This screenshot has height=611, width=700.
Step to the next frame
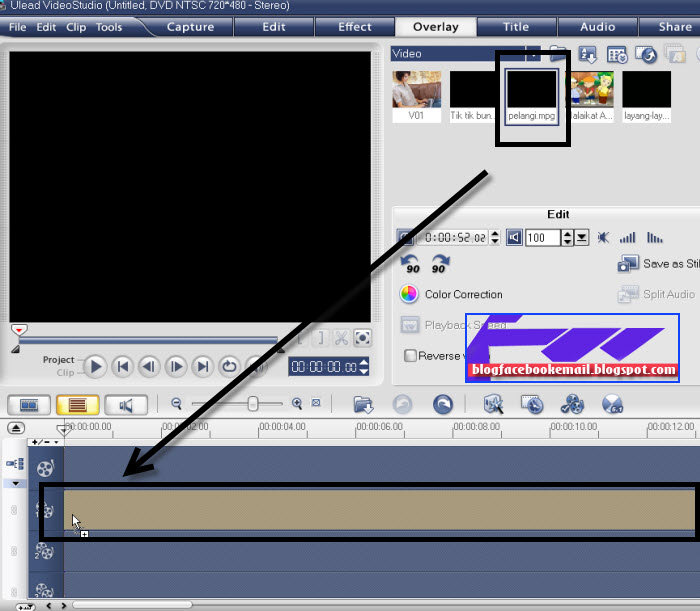[x=176, y=367]
